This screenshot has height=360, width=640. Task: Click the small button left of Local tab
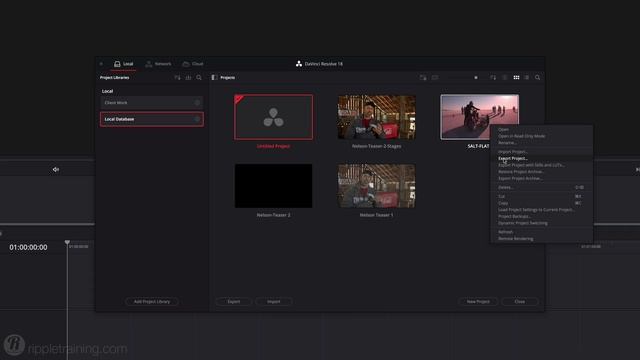tap(101, 64)
